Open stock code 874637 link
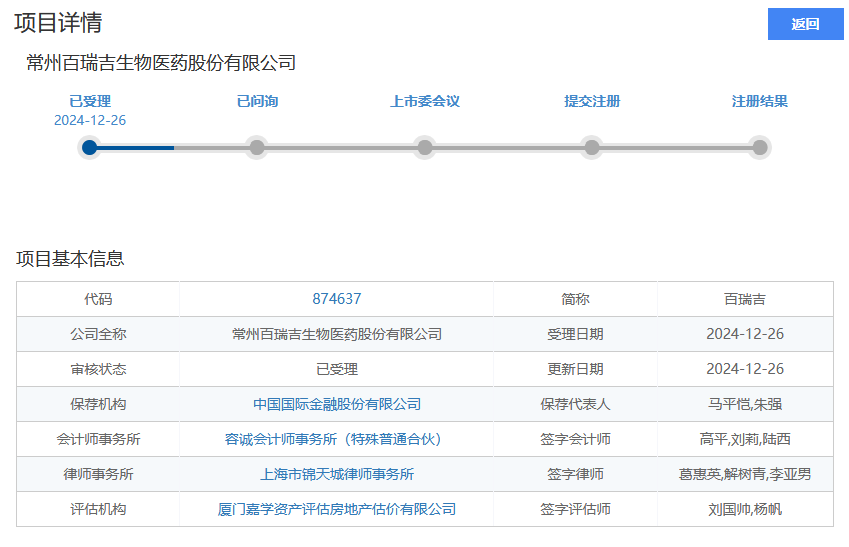Image resolution: width=849 pixels, height=547 pixels. coord(337,299)
